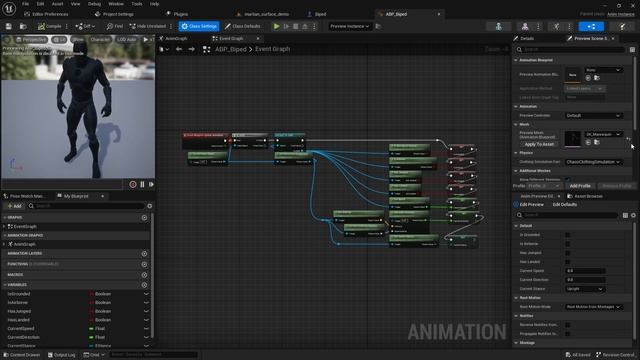
Task: Open Class Settings
Action: point(199,26)
